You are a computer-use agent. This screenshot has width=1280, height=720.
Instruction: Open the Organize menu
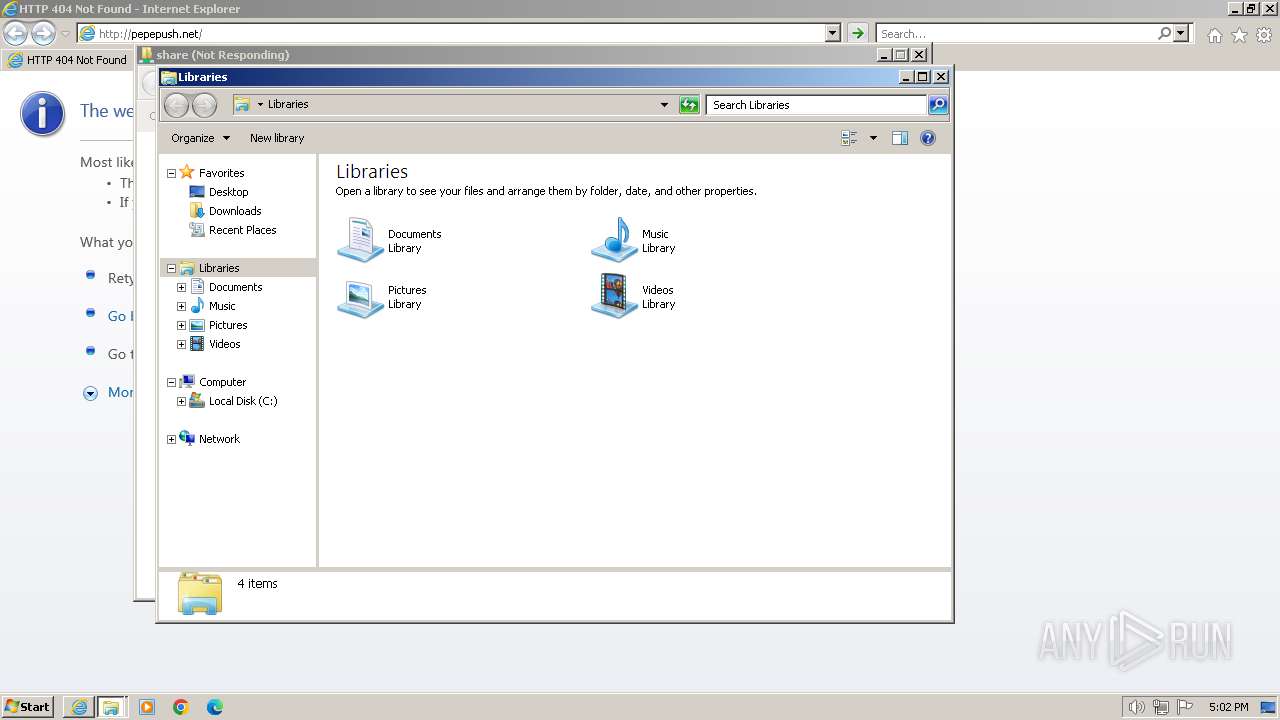pos(200,138)
